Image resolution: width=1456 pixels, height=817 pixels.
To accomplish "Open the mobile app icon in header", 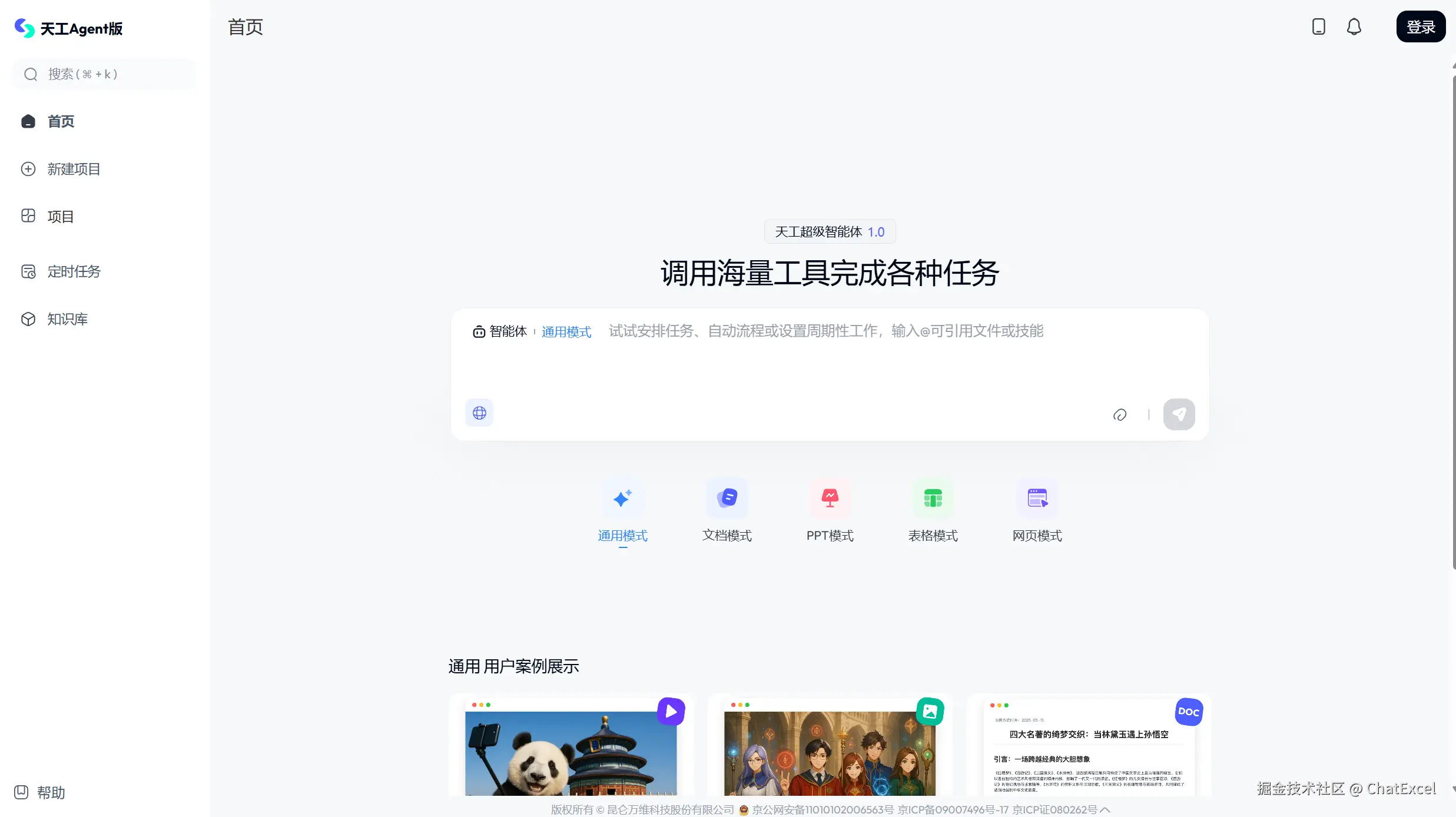I will coord(1318,27).
